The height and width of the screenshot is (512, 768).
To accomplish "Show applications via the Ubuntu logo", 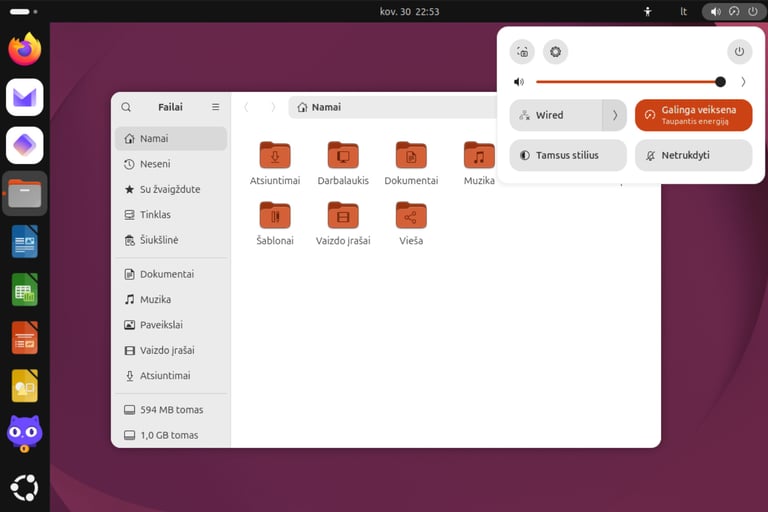I will [24, 488].
